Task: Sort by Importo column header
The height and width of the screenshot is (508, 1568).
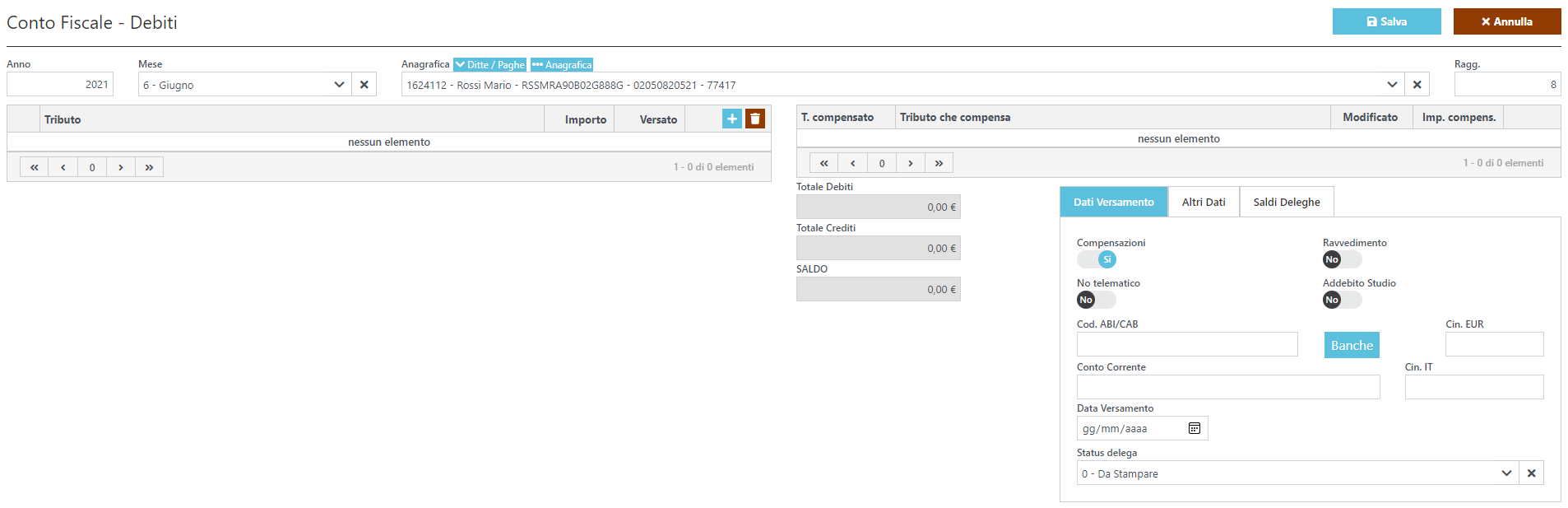Action: tap(580, 119)
